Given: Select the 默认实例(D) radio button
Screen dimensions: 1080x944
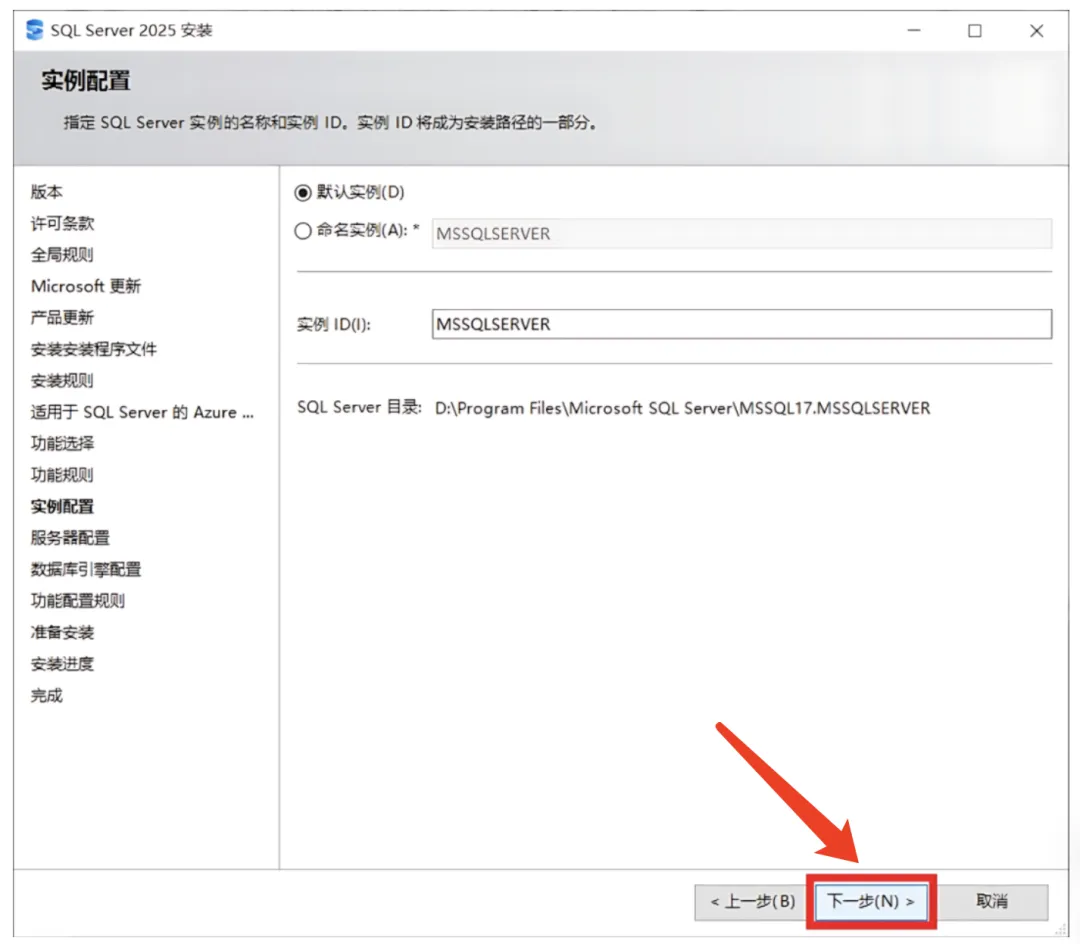Looking at the screenshot, I should [302, 193].
